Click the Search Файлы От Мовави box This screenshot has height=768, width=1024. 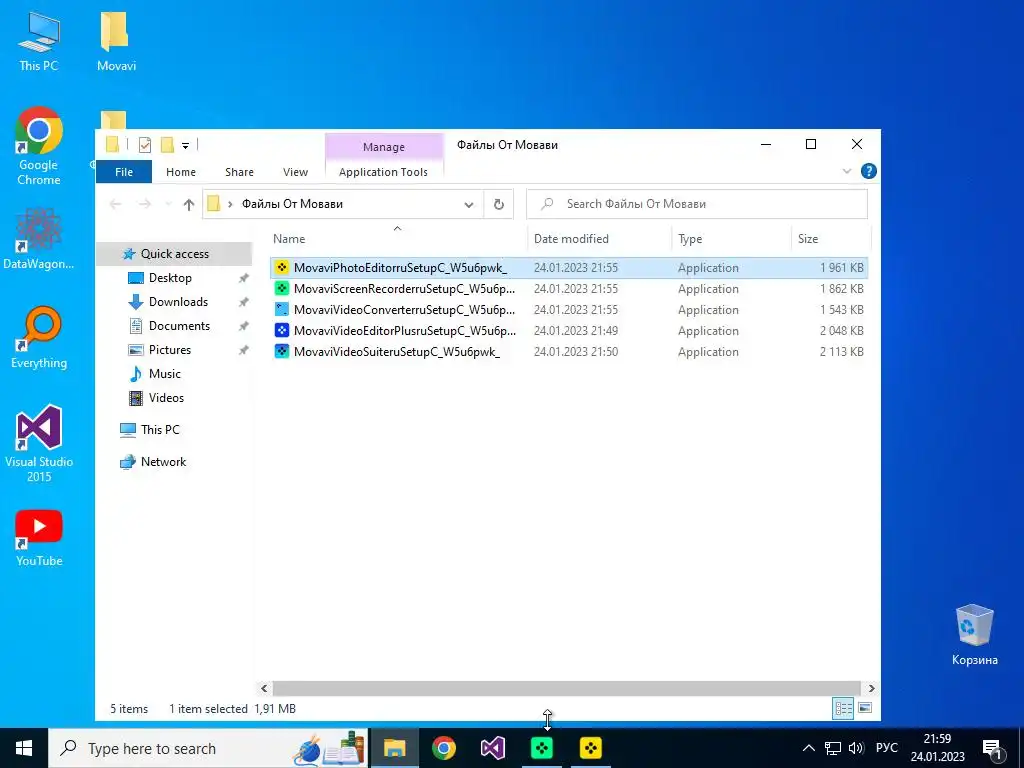697,204
